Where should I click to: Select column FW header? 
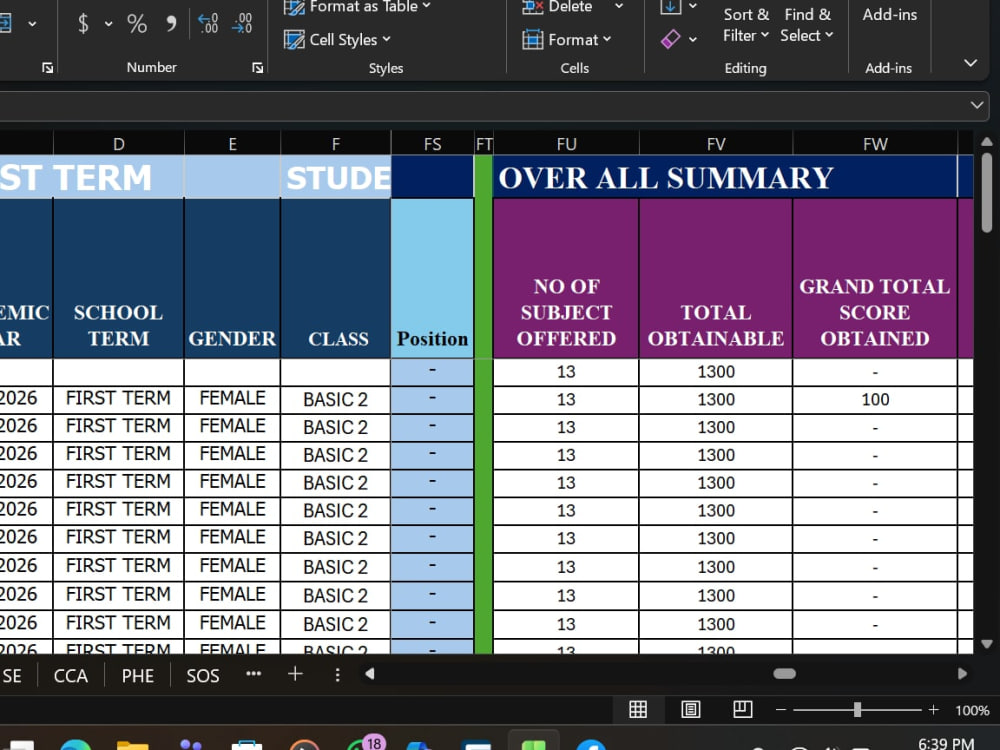(875, 144)
